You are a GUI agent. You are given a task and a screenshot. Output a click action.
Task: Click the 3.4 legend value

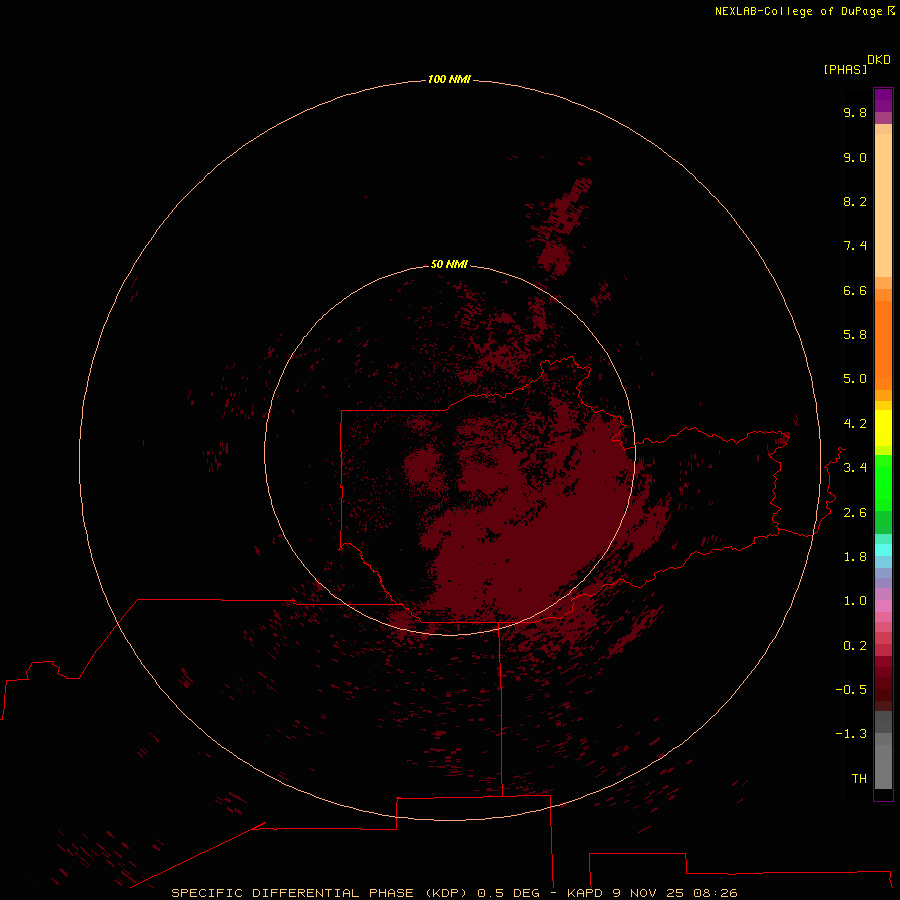tap(855, 468)
